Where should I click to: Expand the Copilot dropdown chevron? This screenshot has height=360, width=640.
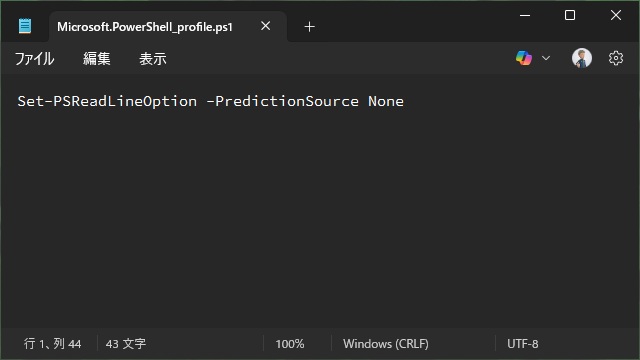click(546, 58)
